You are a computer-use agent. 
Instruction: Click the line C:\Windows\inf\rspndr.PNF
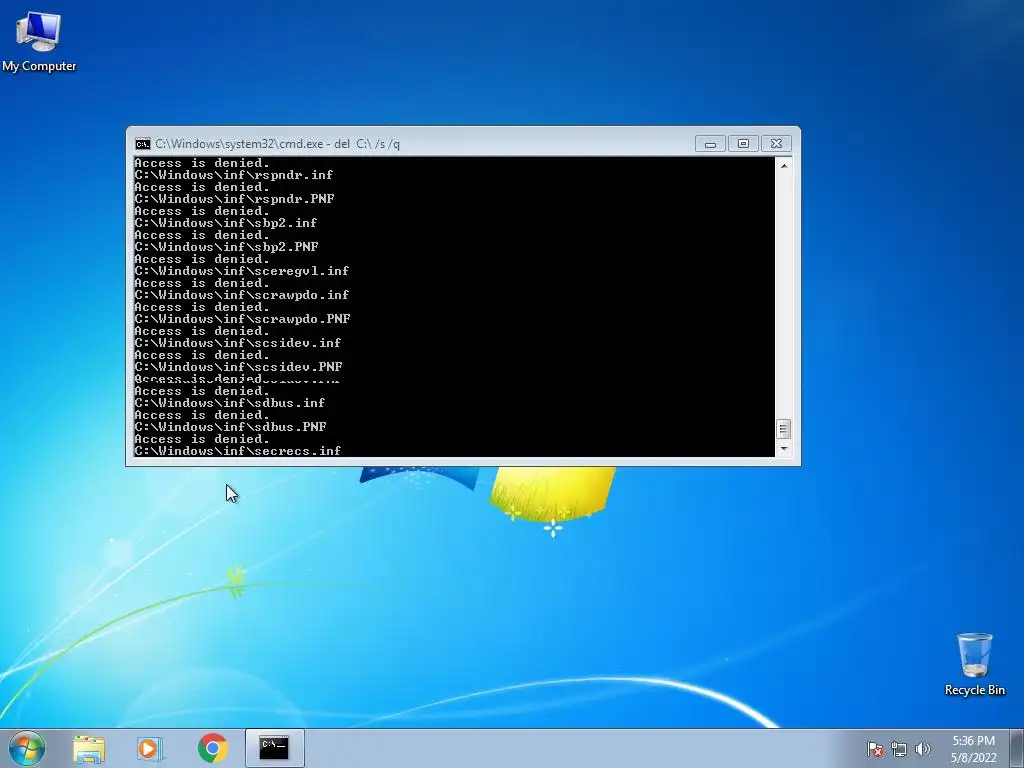234,199
